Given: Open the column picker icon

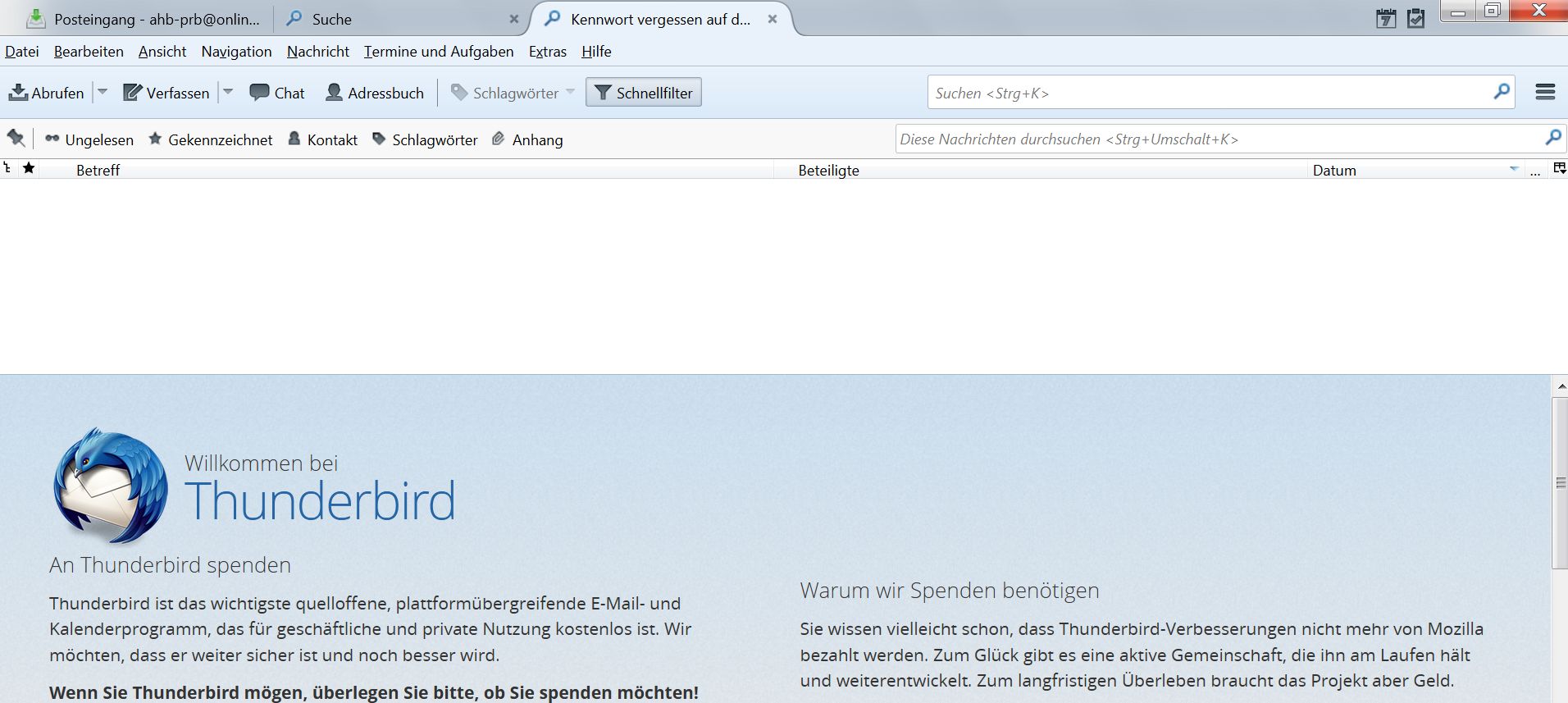Looking at the screenshot, I should click(x=1560, y=168).
